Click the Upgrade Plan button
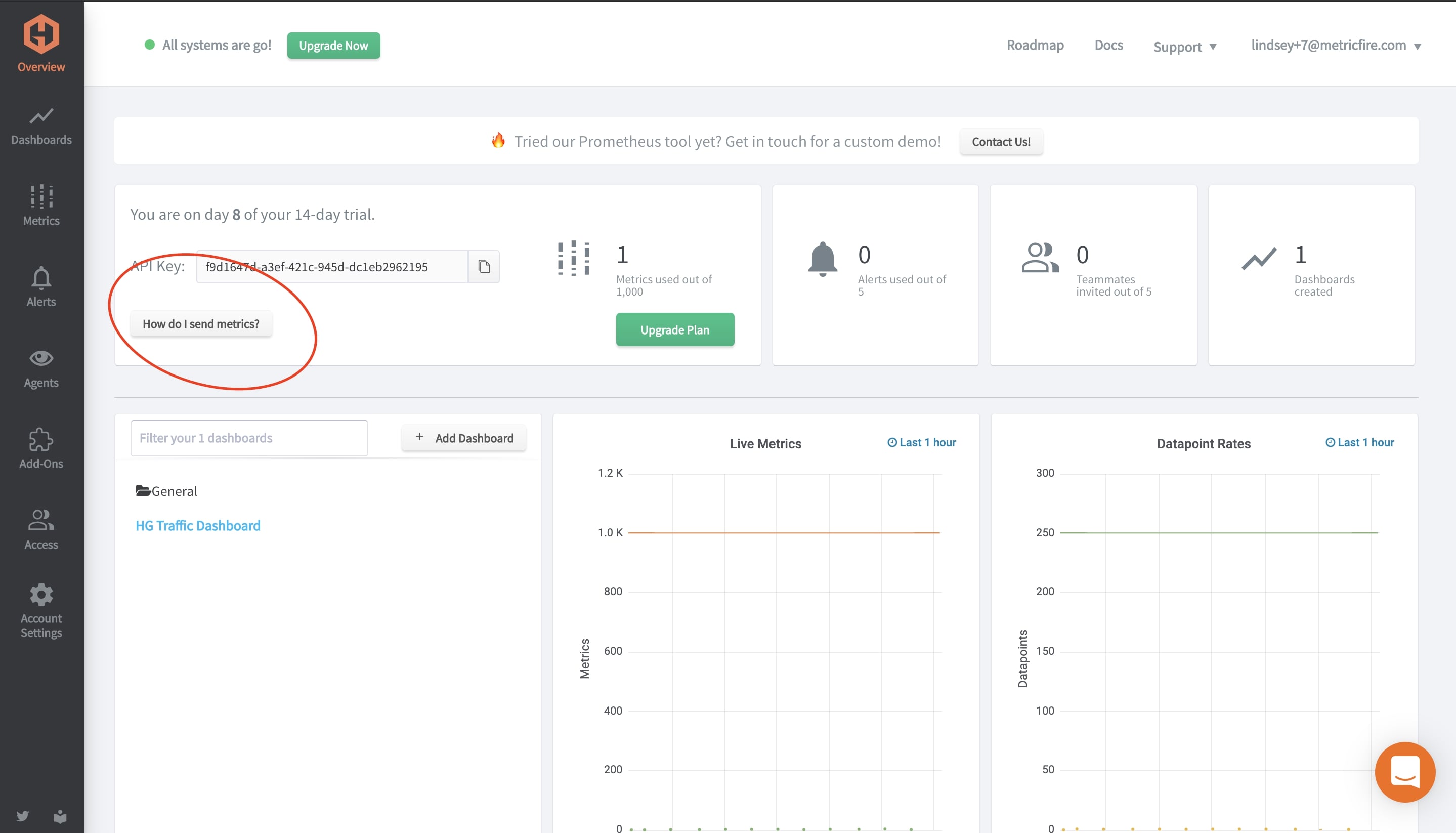The width and height of the screenshot is (1456, 833). [675, 329]
